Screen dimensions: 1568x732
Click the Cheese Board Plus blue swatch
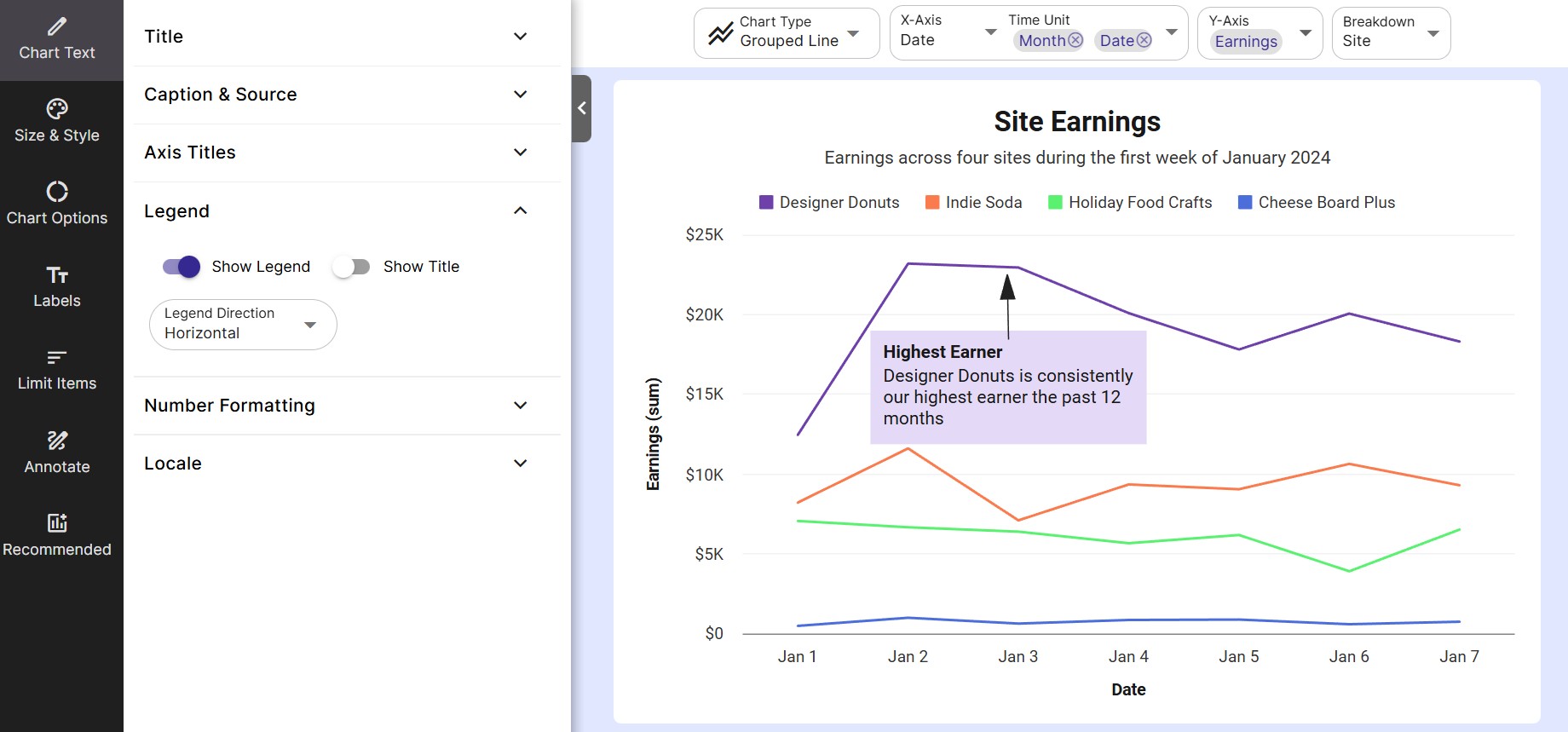tap(1245, 203)
